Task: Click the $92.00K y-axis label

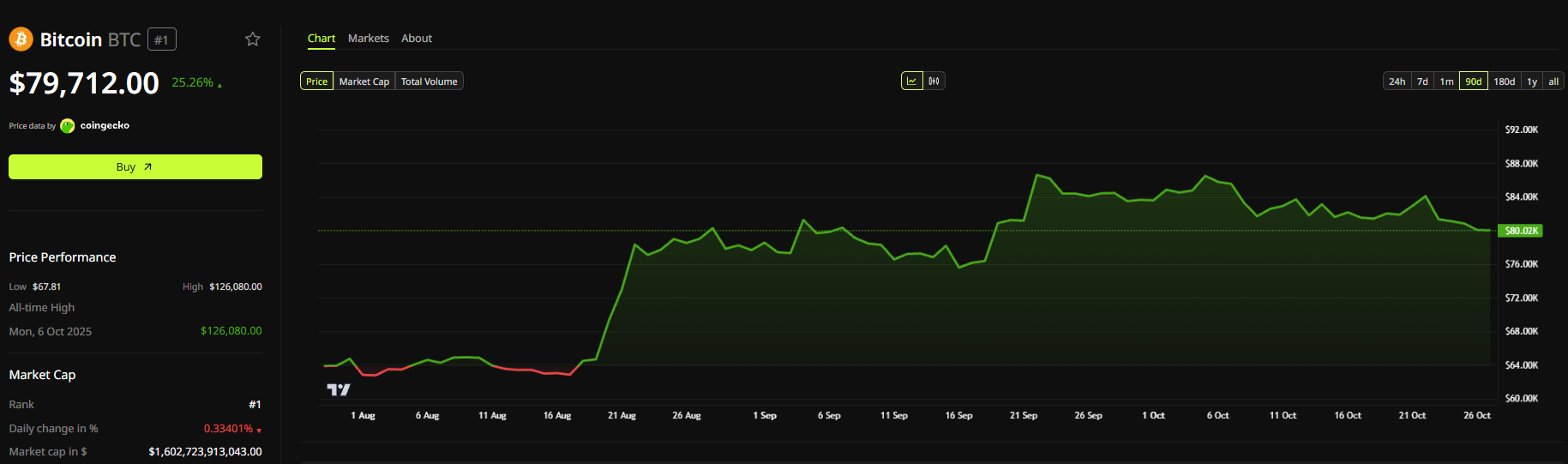Action: pyautogui.click(x=1522, y=130)
